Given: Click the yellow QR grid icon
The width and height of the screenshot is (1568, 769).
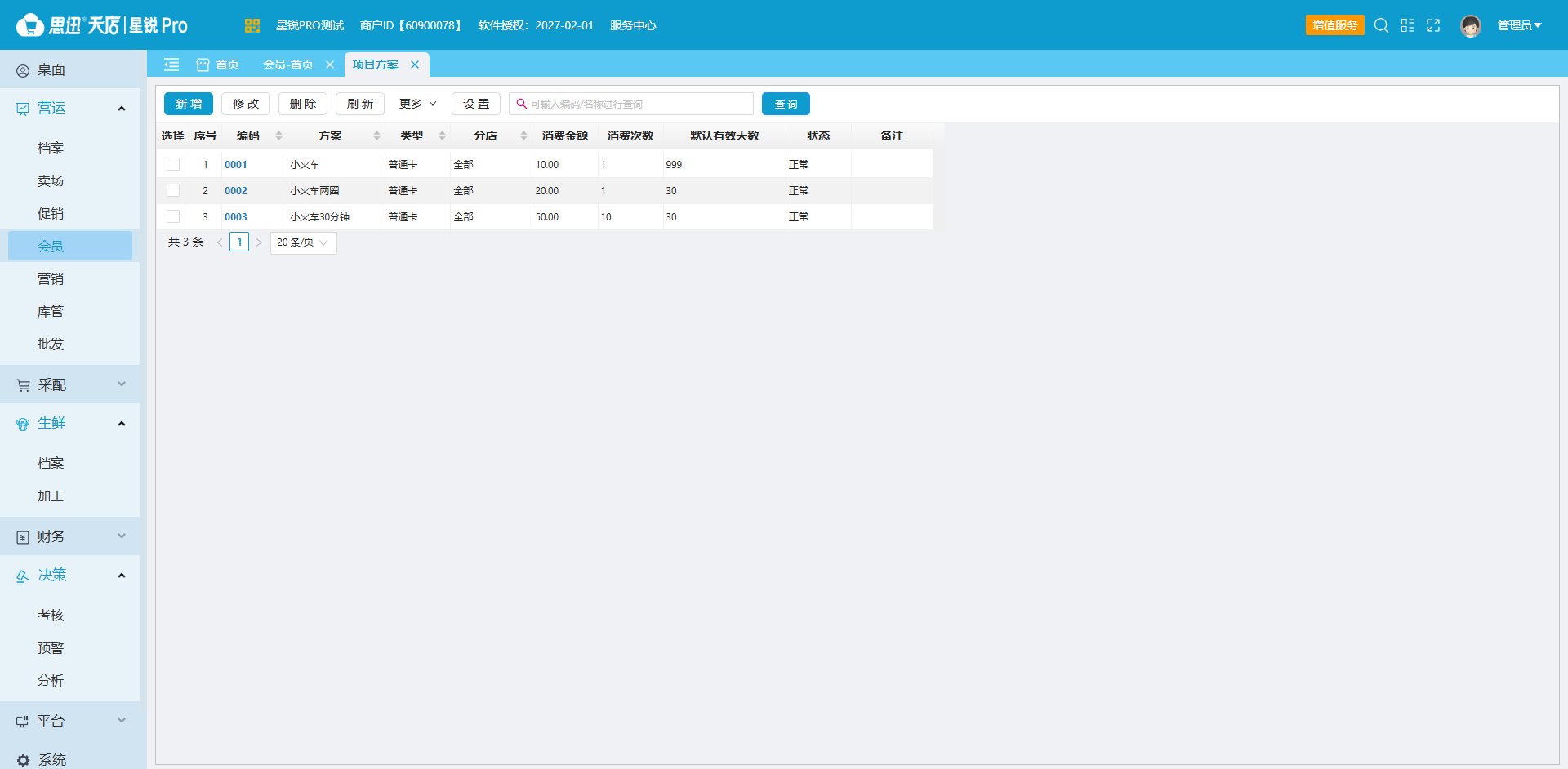Looking at the screenshot, I should 252,25.
